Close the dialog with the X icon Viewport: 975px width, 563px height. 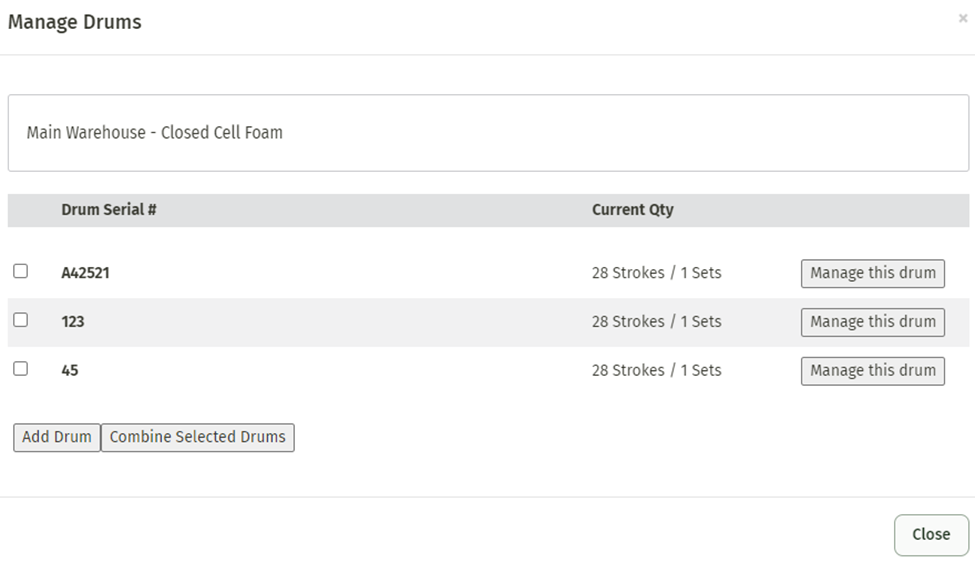(x=962, y=18)
